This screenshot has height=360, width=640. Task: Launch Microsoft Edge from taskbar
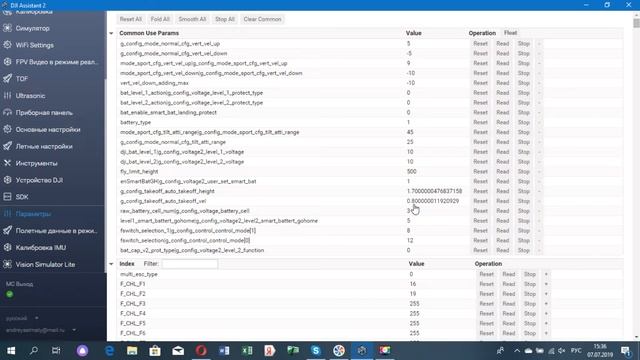pyautogui.click(x=109, y=351)
